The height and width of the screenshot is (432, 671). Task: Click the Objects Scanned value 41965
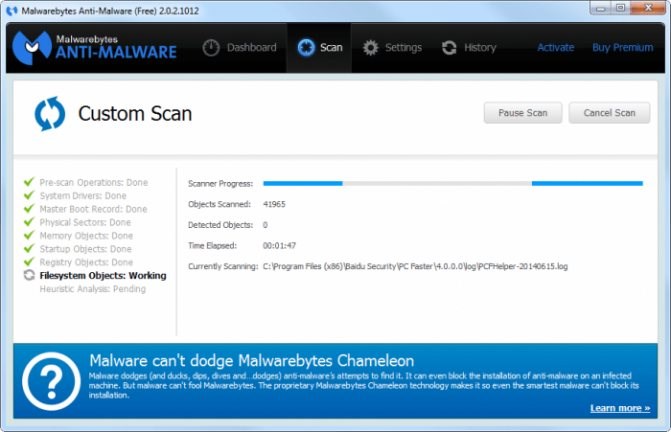click(274, 204)
